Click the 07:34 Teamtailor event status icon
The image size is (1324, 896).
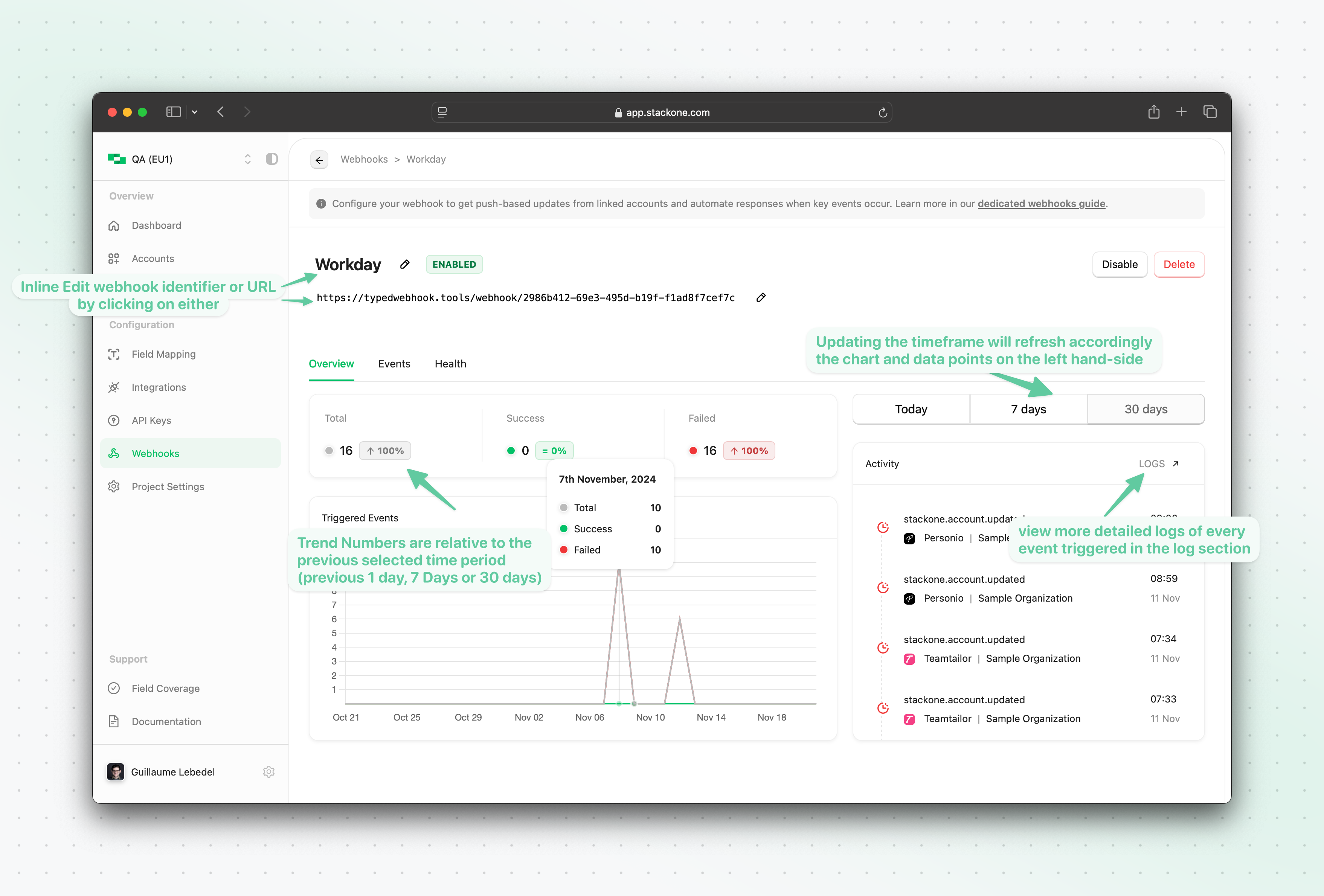pos(883,648)
